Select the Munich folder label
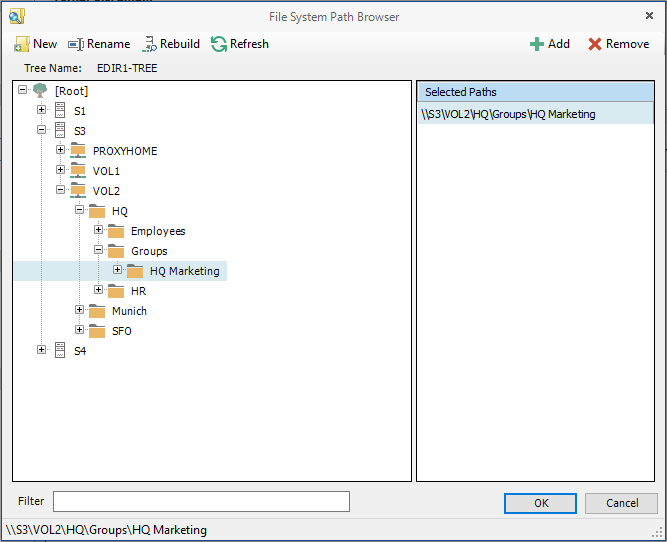 tap(129, 311)
